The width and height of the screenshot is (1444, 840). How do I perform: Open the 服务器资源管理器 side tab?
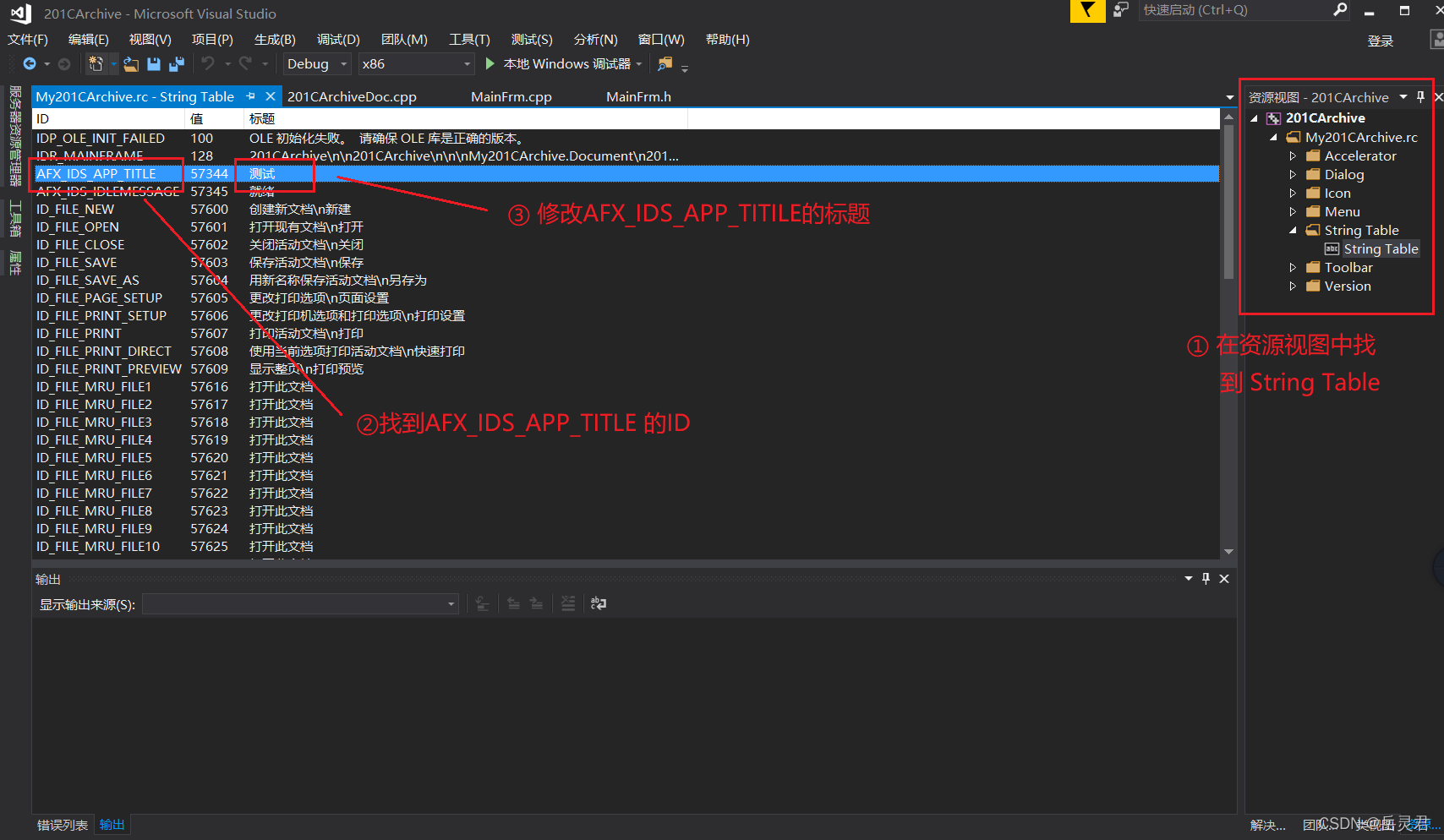(15, 135)
